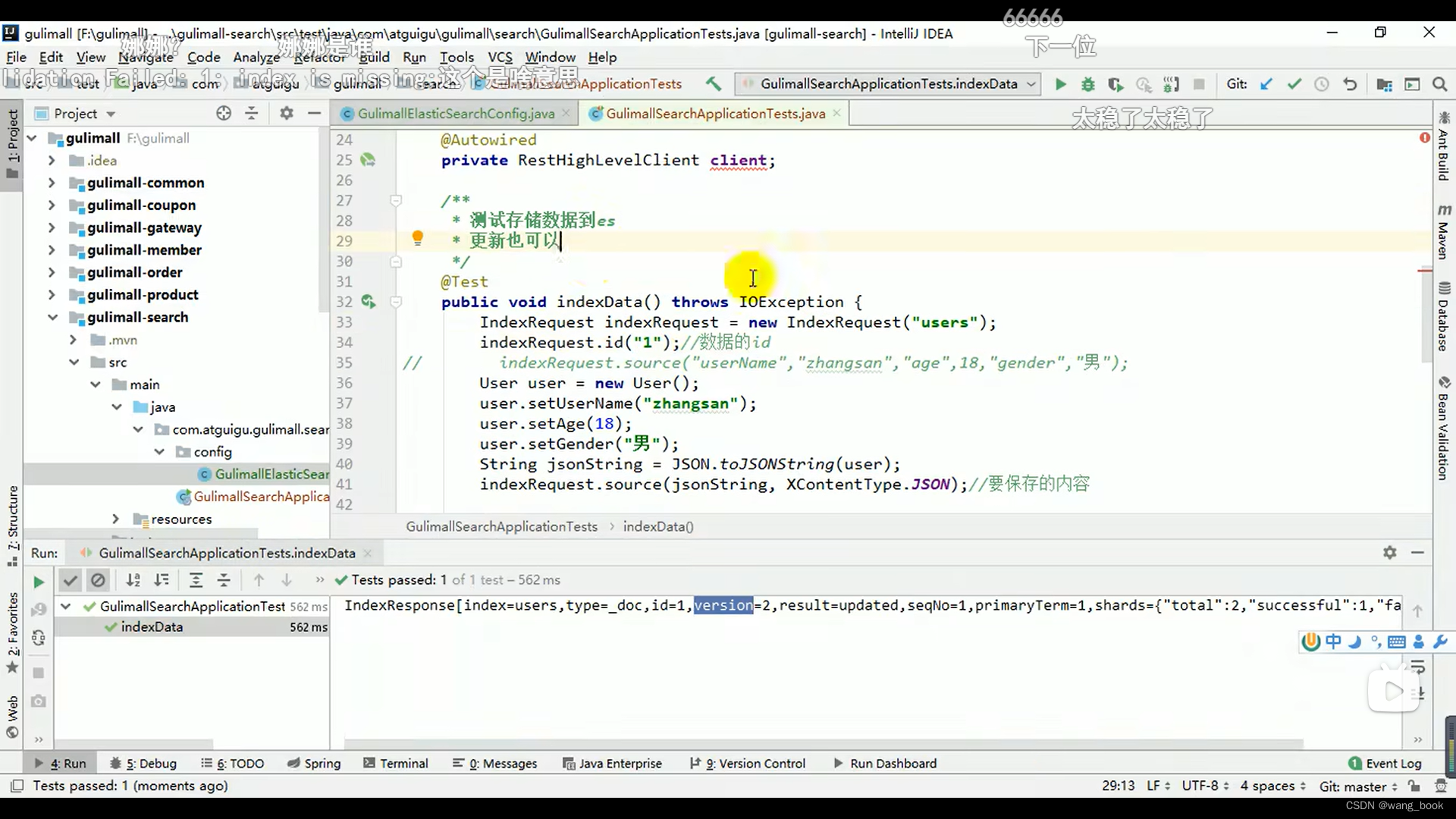
Task: Collapse all test results
Action: pos(224,580)
